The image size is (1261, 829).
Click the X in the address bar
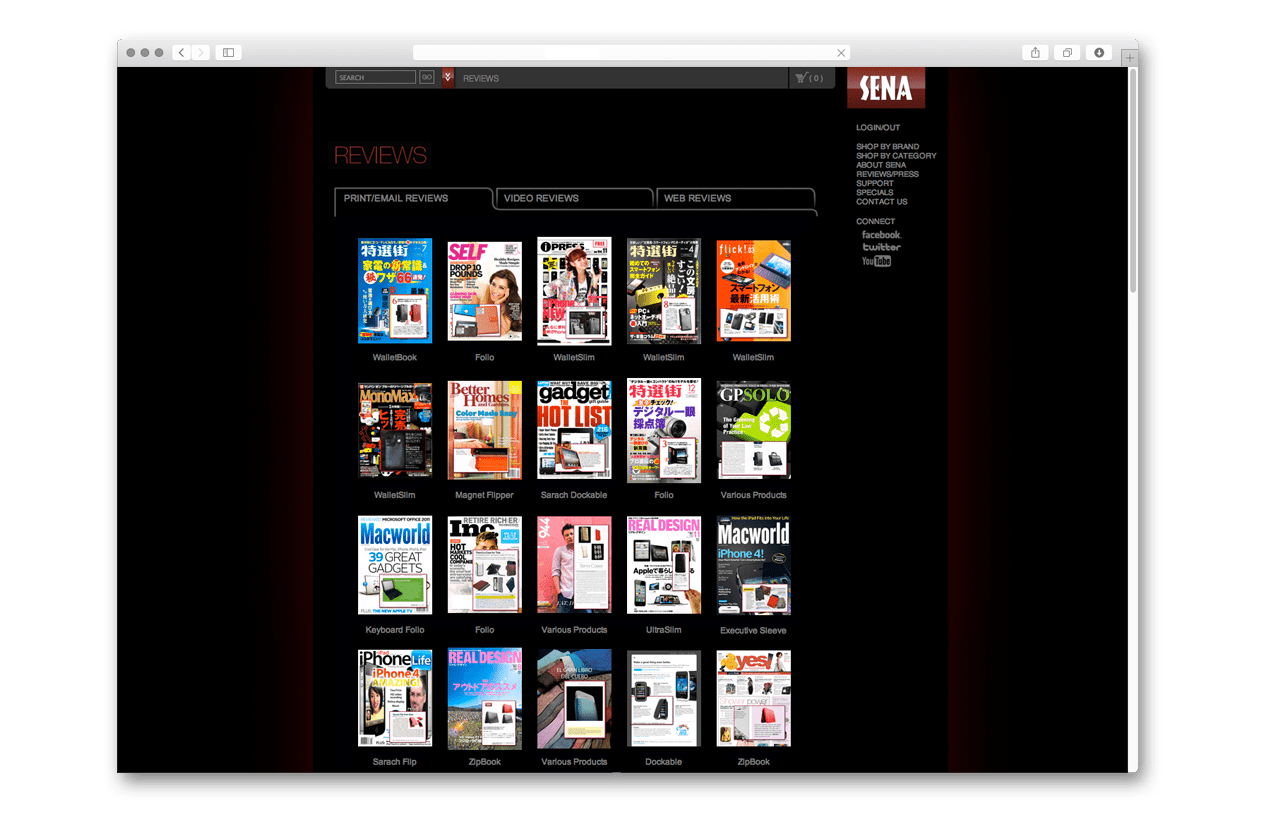pos(841,53)
